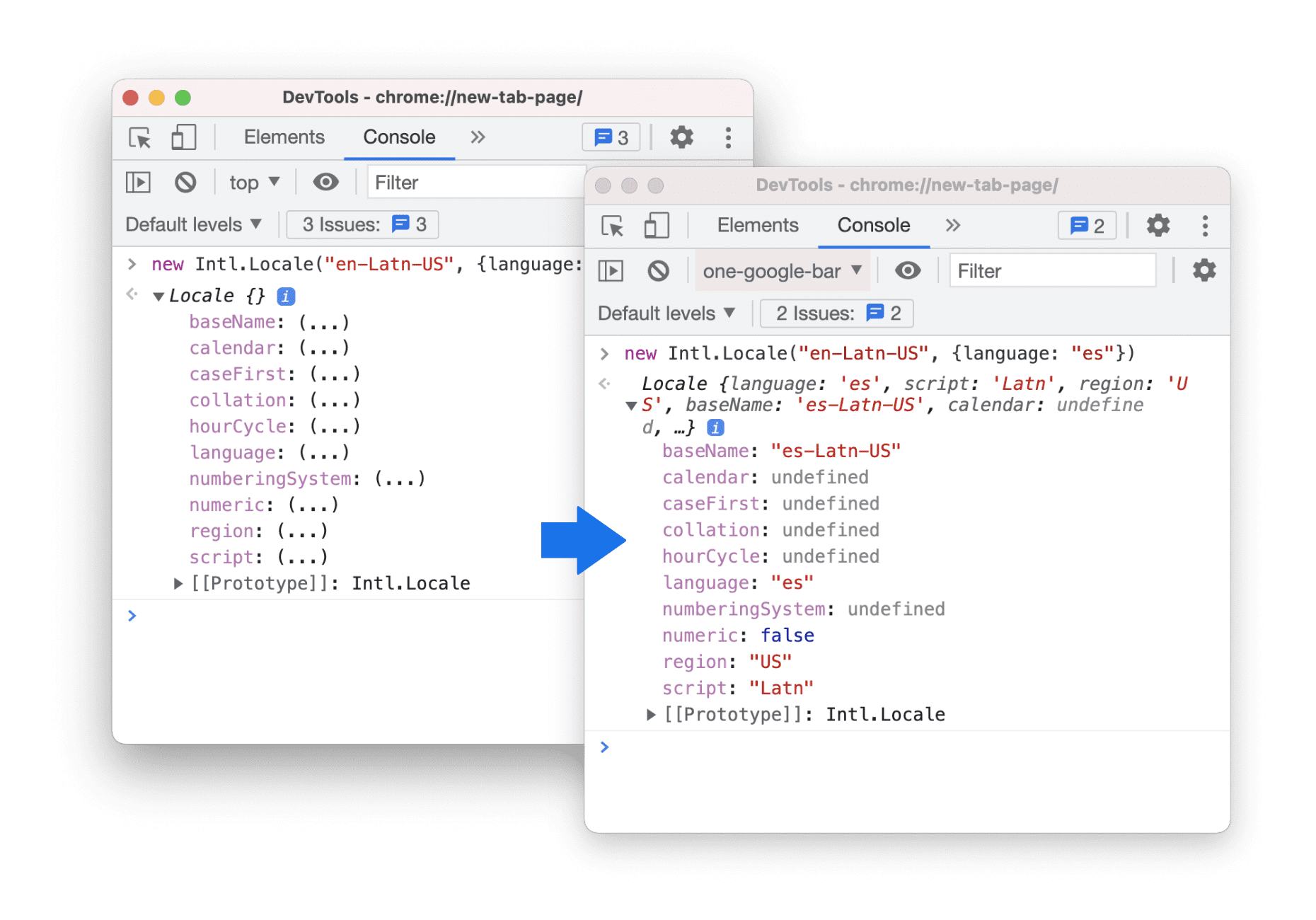The height and width of the screenshot is (920, 1316).
Task: Toggle the eye icon next to one-google-bar
Action: click(907, 270)
